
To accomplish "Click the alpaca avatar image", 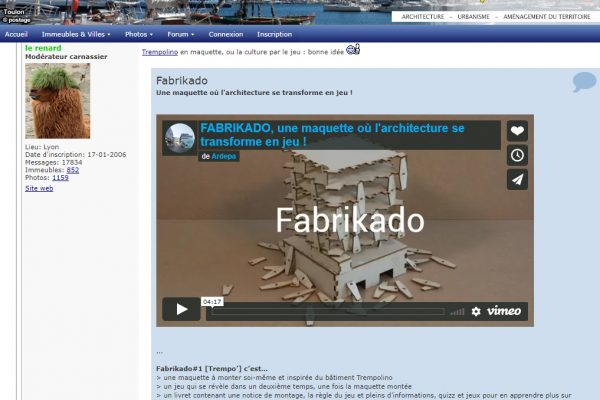I will click(58, 101).
